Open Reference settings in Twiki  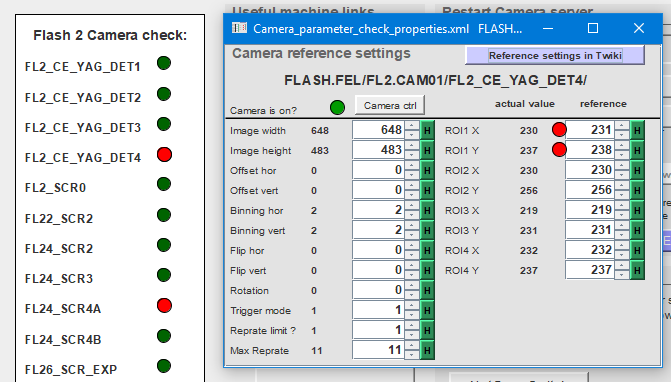point(555,56)
